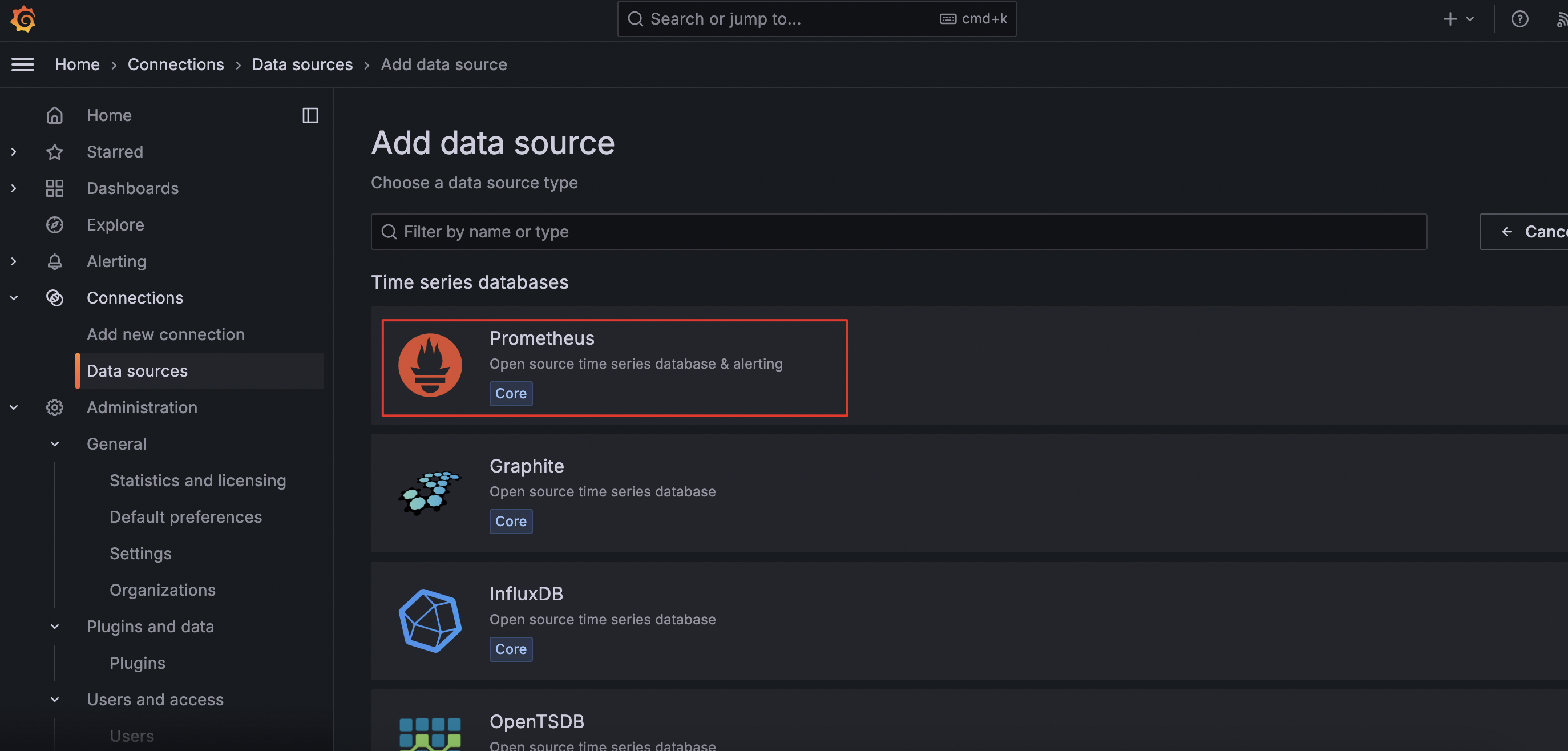Collapse the Plugins and data subsection

coord(55,626)
